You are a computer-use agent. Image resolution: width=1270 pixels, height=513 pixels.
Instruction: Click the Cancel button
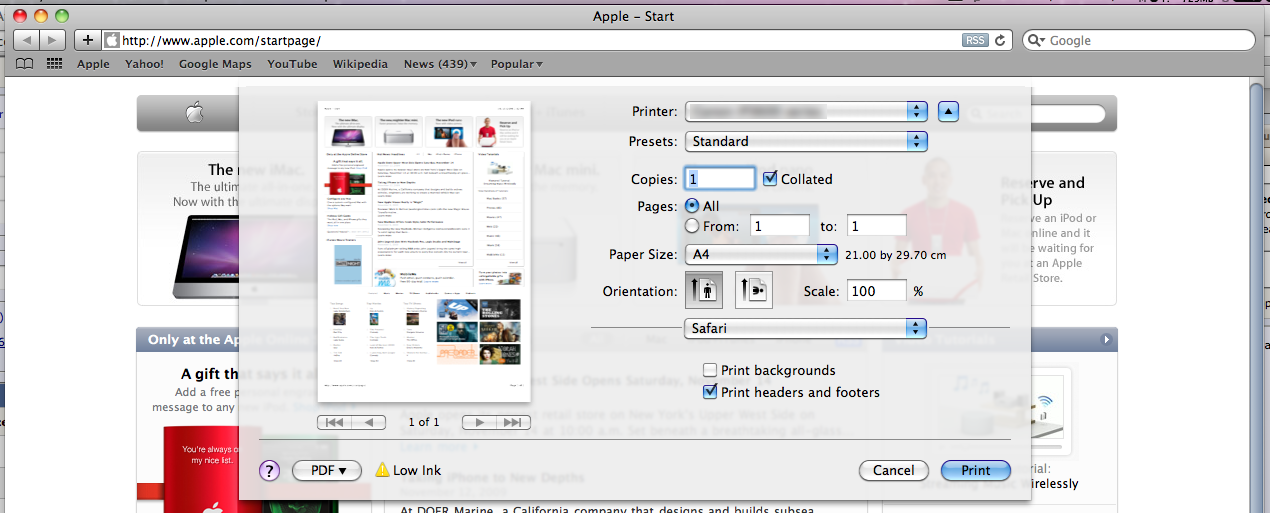894,471
